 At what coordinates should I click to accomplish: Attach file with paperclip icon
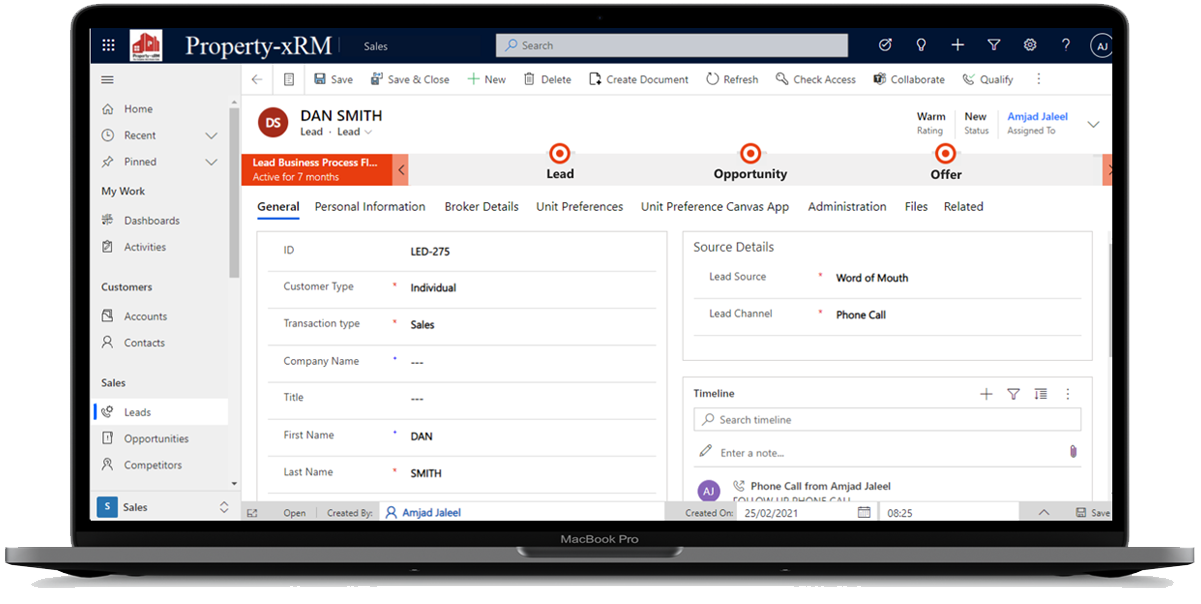click(x=1073, y=451)
